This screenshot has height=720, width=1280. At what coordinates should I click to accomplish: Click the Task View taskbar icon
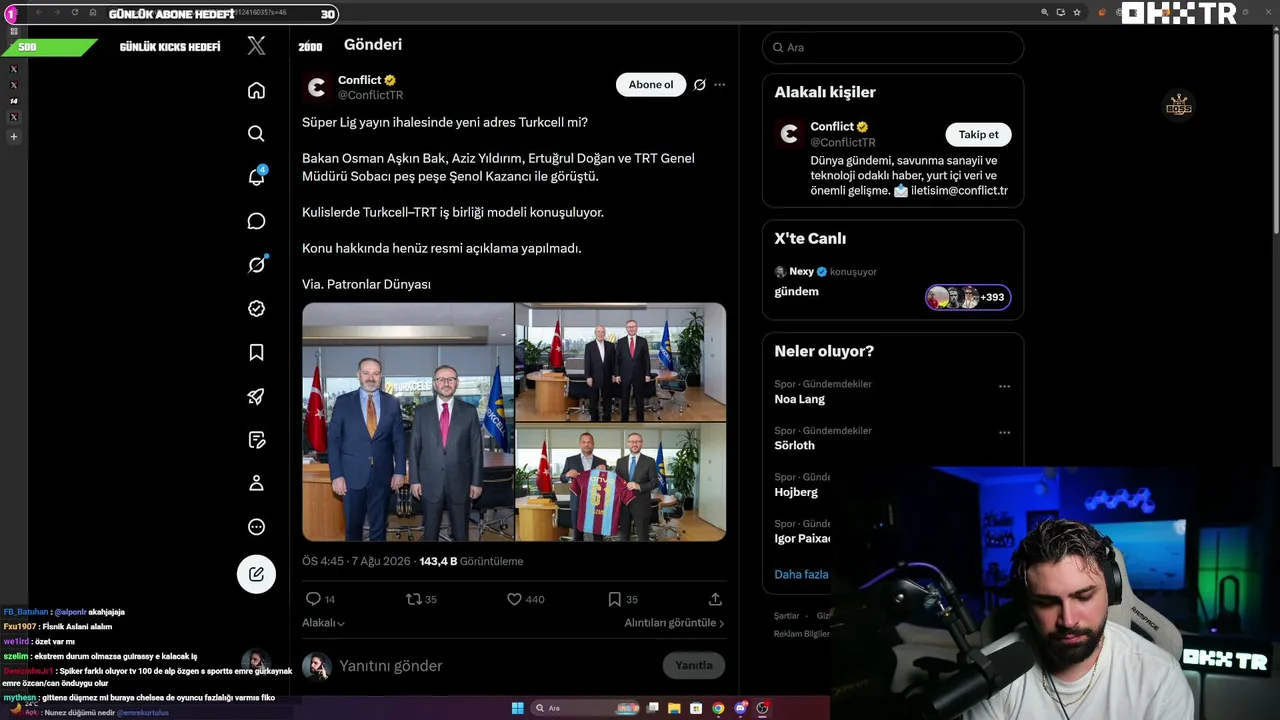pyautogui.click(x=652, y=708)
